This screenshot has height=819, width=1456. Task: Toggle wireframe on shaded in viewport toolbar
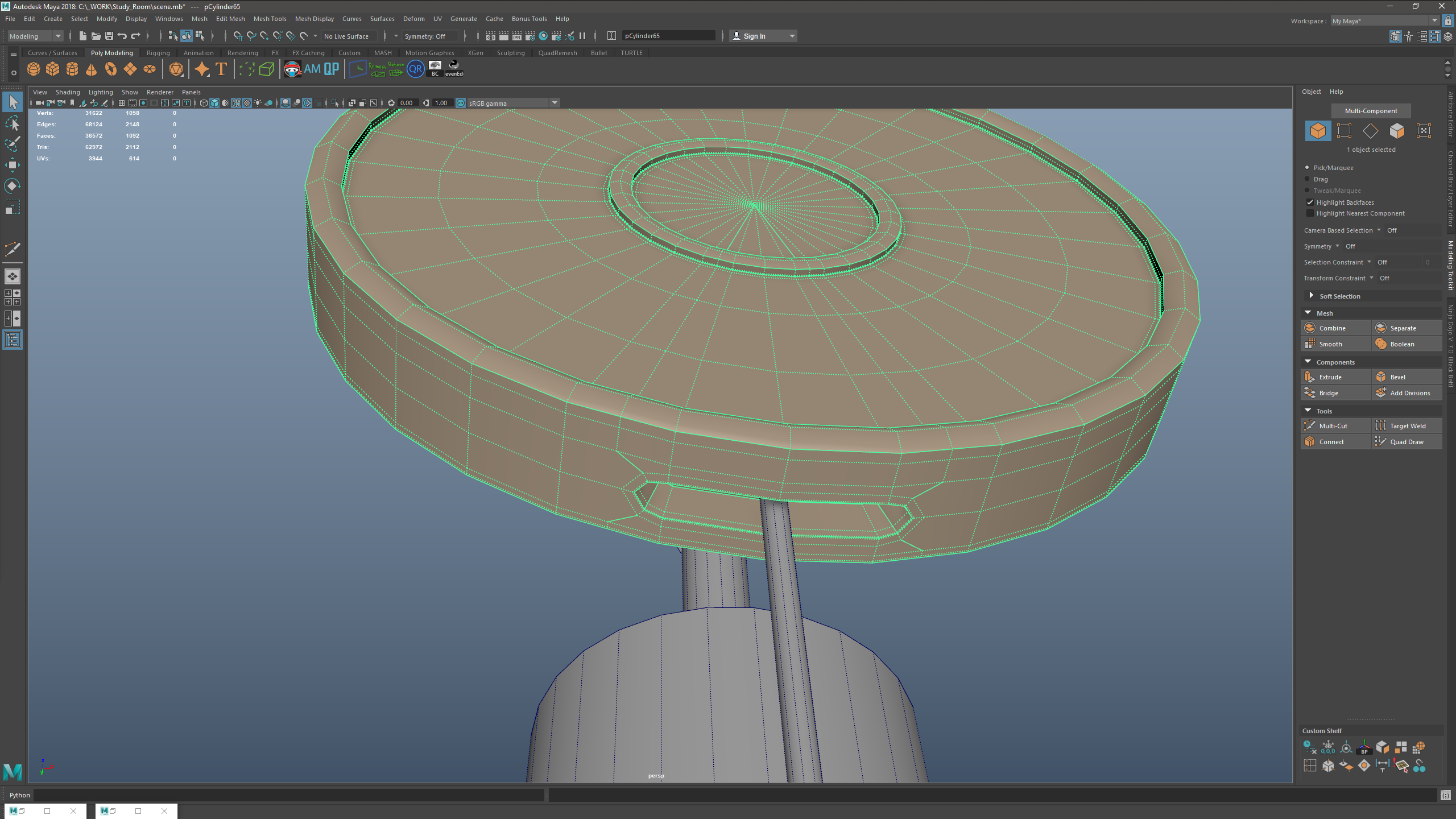[x=236, y=103]
